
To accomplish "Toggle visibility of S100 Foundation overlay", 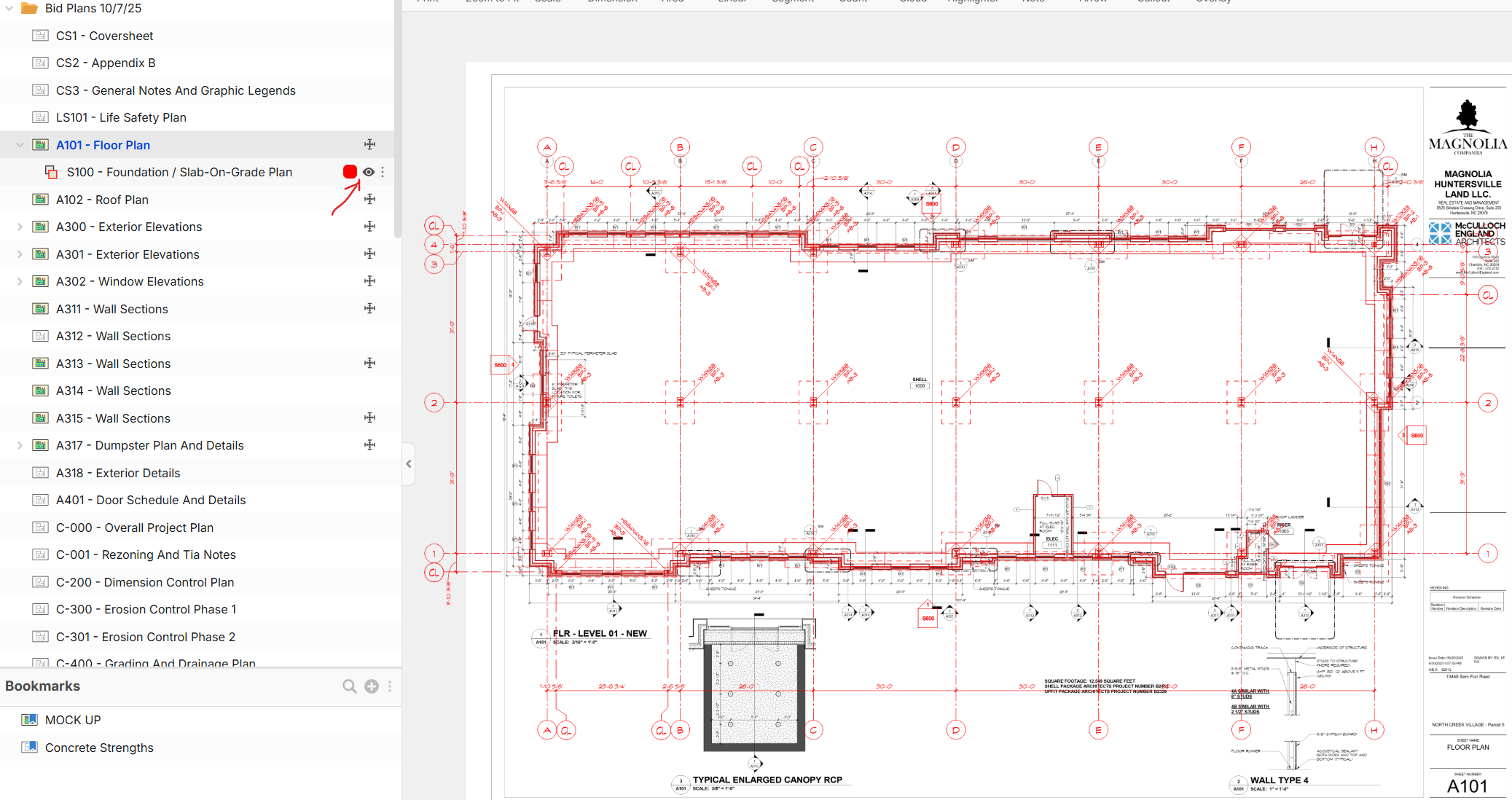I will pyautogui.click(x=369, y=172).
